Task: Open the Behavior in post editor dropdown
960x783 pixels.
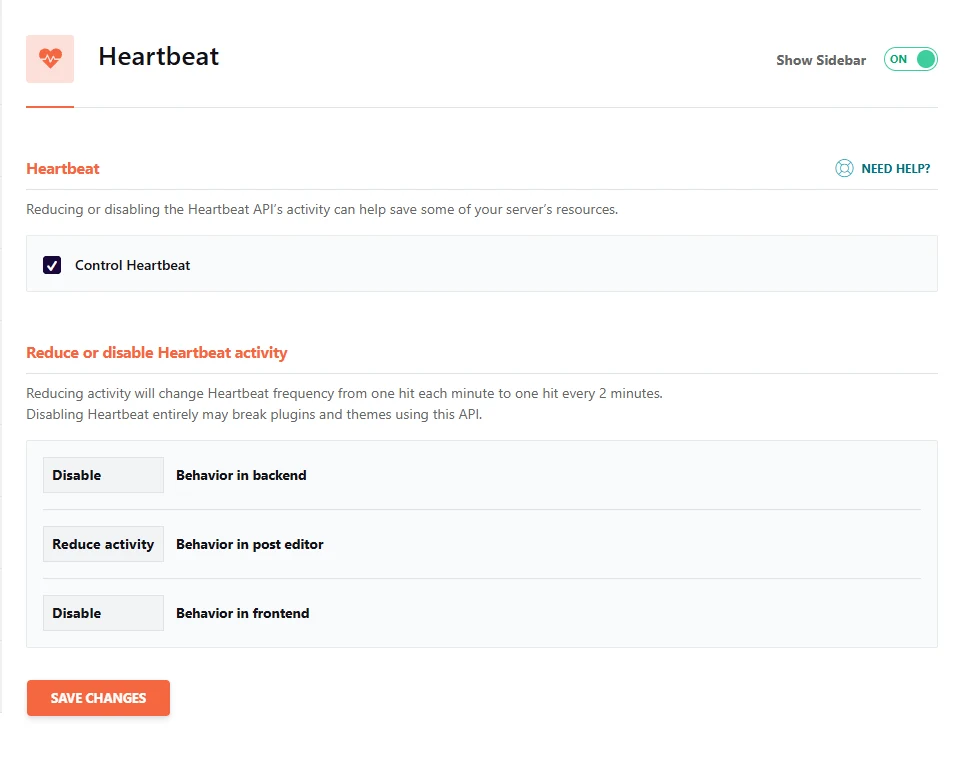Action: [103, 544]
